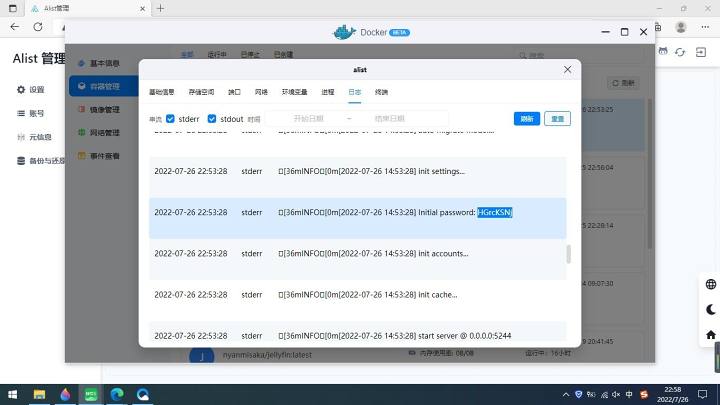Open 元信息 in the Alist sidebar
This screenshot has width=720, height=405.
point(34,137)
